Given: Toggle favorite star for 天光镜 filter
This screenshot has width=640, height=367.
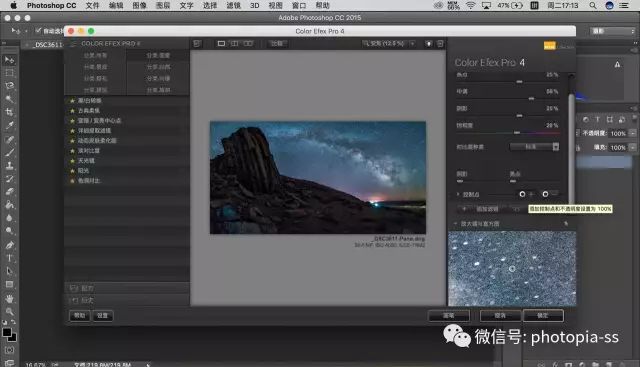Looking at the screenshot, I should (72, 160).
